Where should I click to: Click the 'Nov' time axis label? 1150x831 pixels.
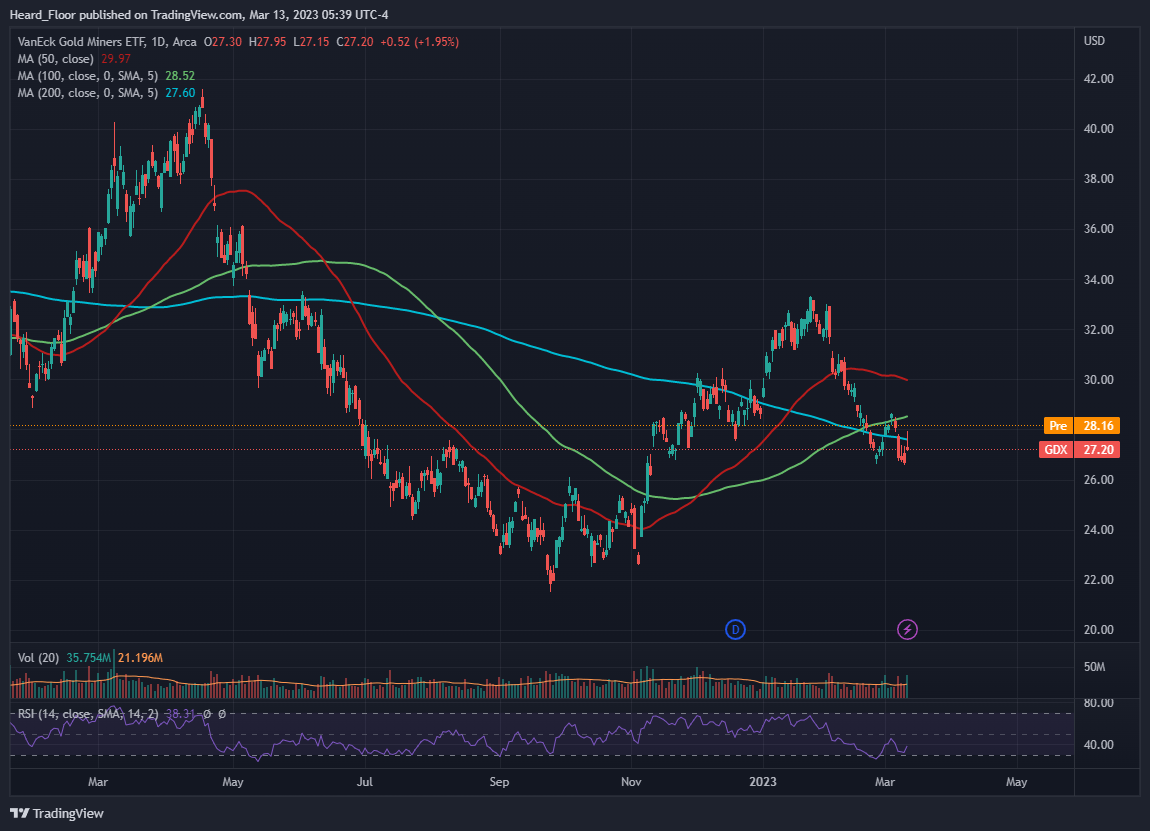631,782
